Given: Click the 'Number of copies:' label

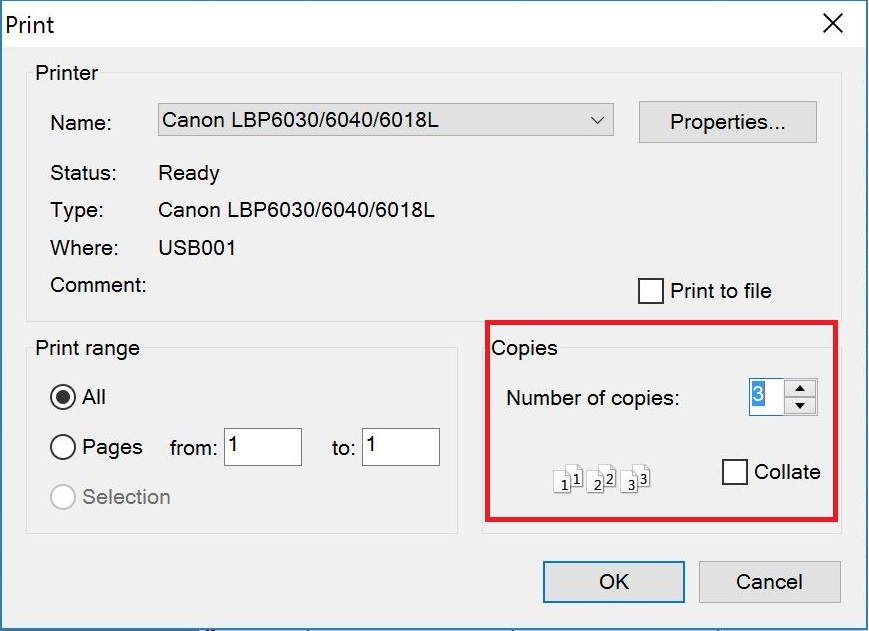Looking at the screenshot, I should (x=592, y=398).
